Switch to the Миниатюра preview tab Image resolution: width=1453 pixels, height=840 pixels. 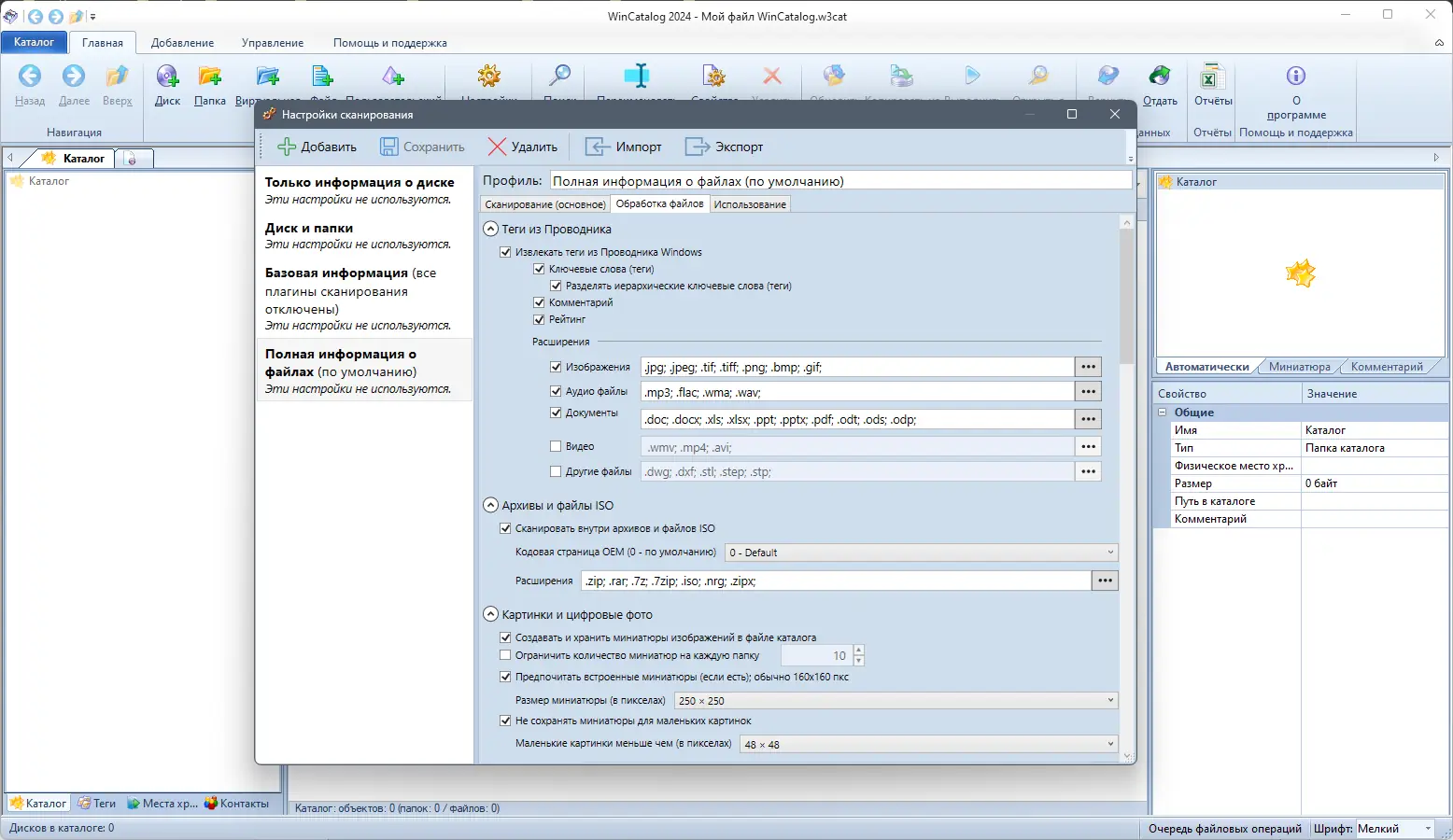(x=1299, y=367)
